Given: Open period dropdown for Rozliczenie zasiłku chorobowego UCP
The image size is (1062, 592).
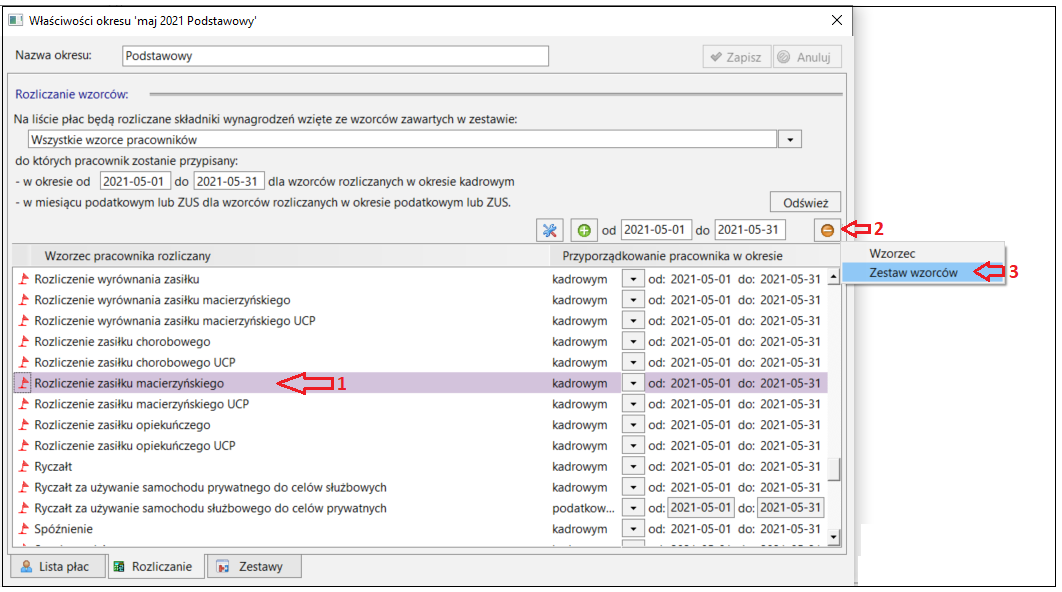Looking at the screenshot, I should pyautogui.click(x=633, y=362).
